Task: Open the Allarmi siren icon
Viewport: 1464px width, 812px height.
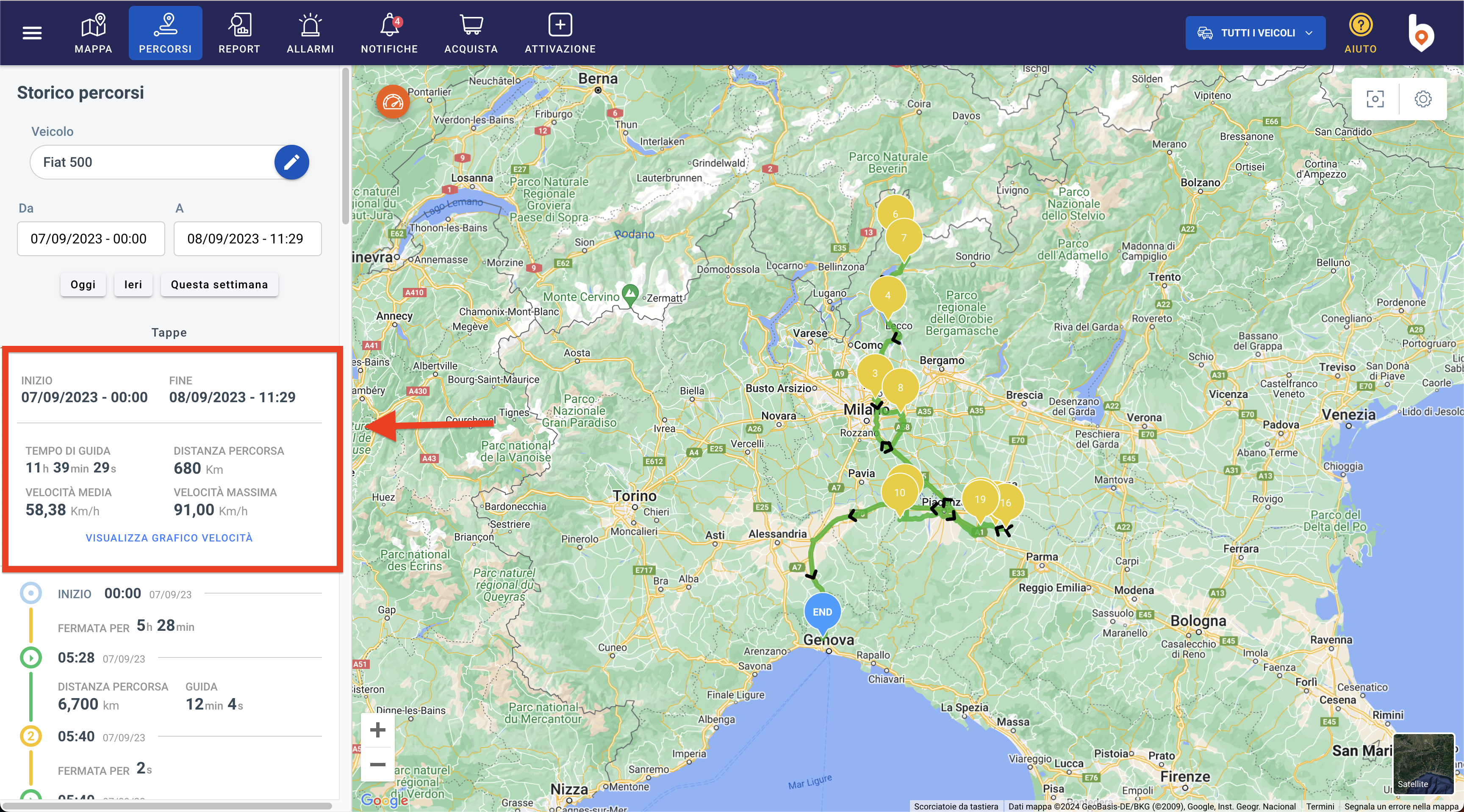Action: click(310, 33)
